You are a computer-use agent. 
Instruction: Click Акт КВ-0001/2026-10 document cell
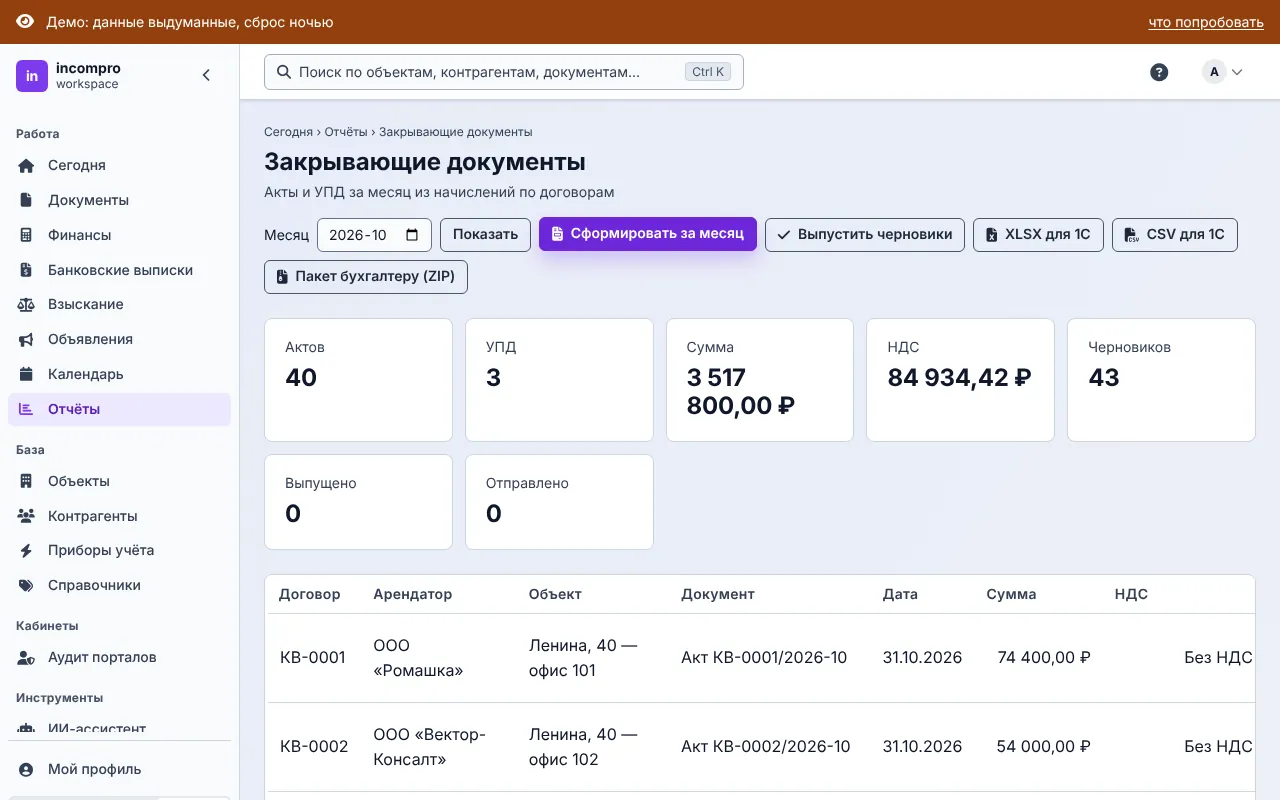coord(764,658)
